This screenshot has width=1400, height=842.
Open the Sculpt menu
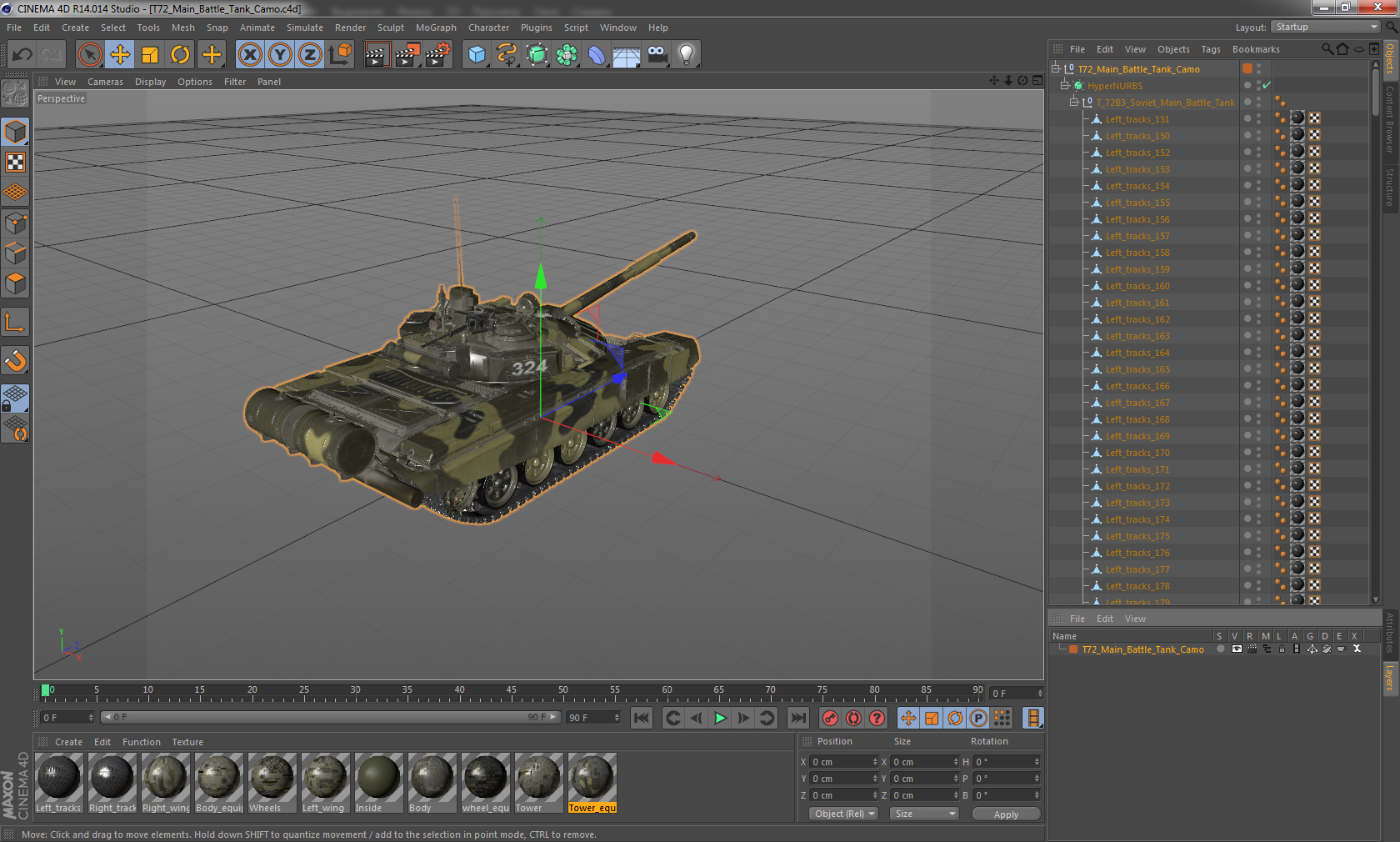click(x=391, y=28)
